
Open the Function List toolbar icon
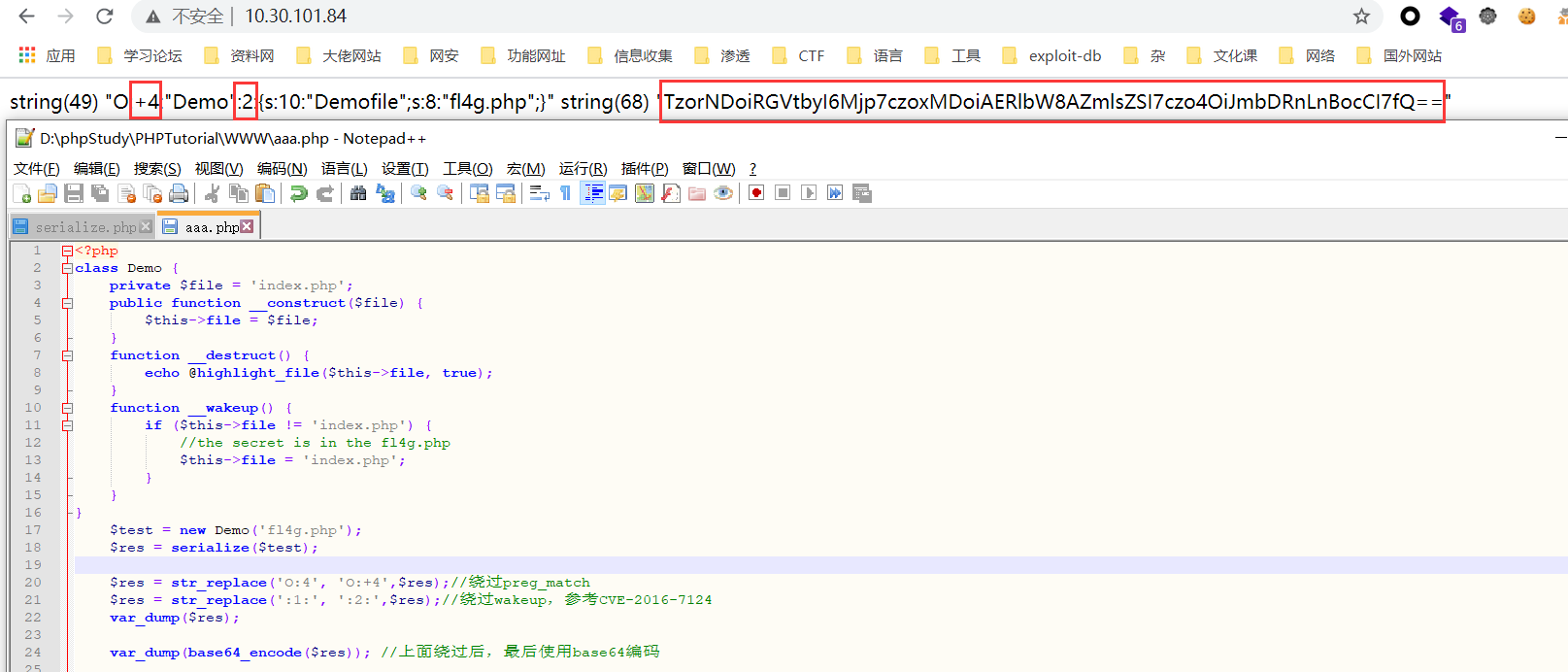click(670, 193)
